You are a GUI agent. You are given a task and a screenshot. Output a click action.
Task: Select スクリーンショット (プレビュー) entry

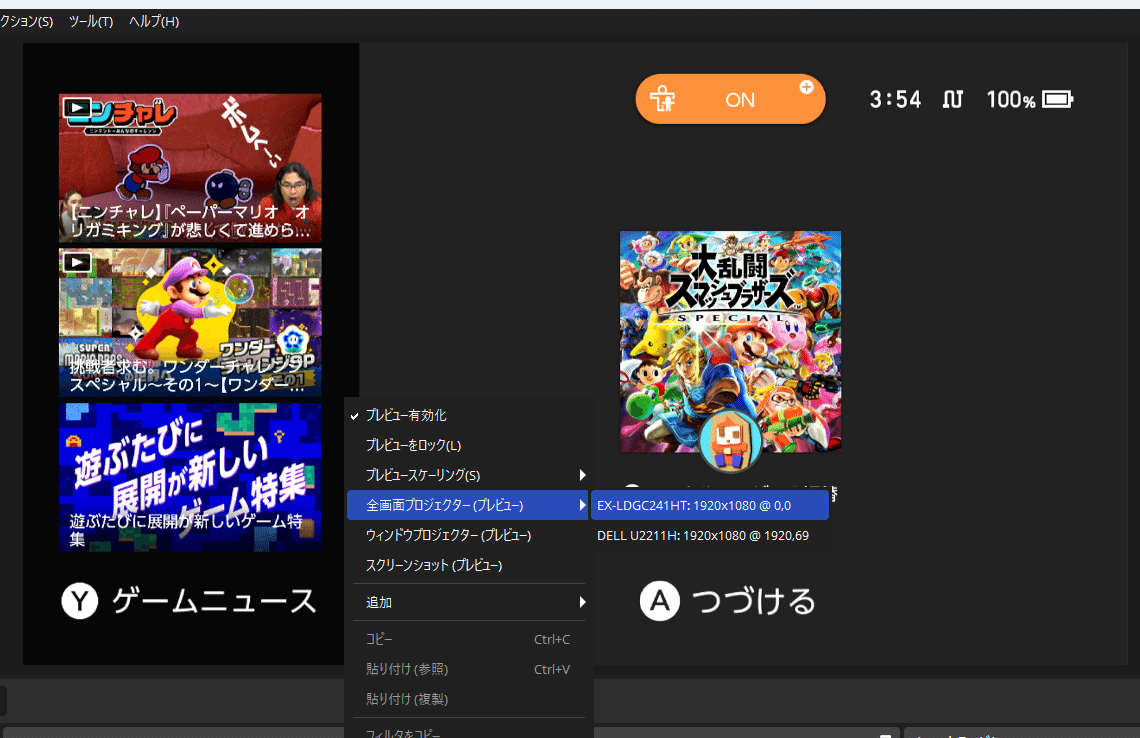pyautogui.click(x=467, y=565)
